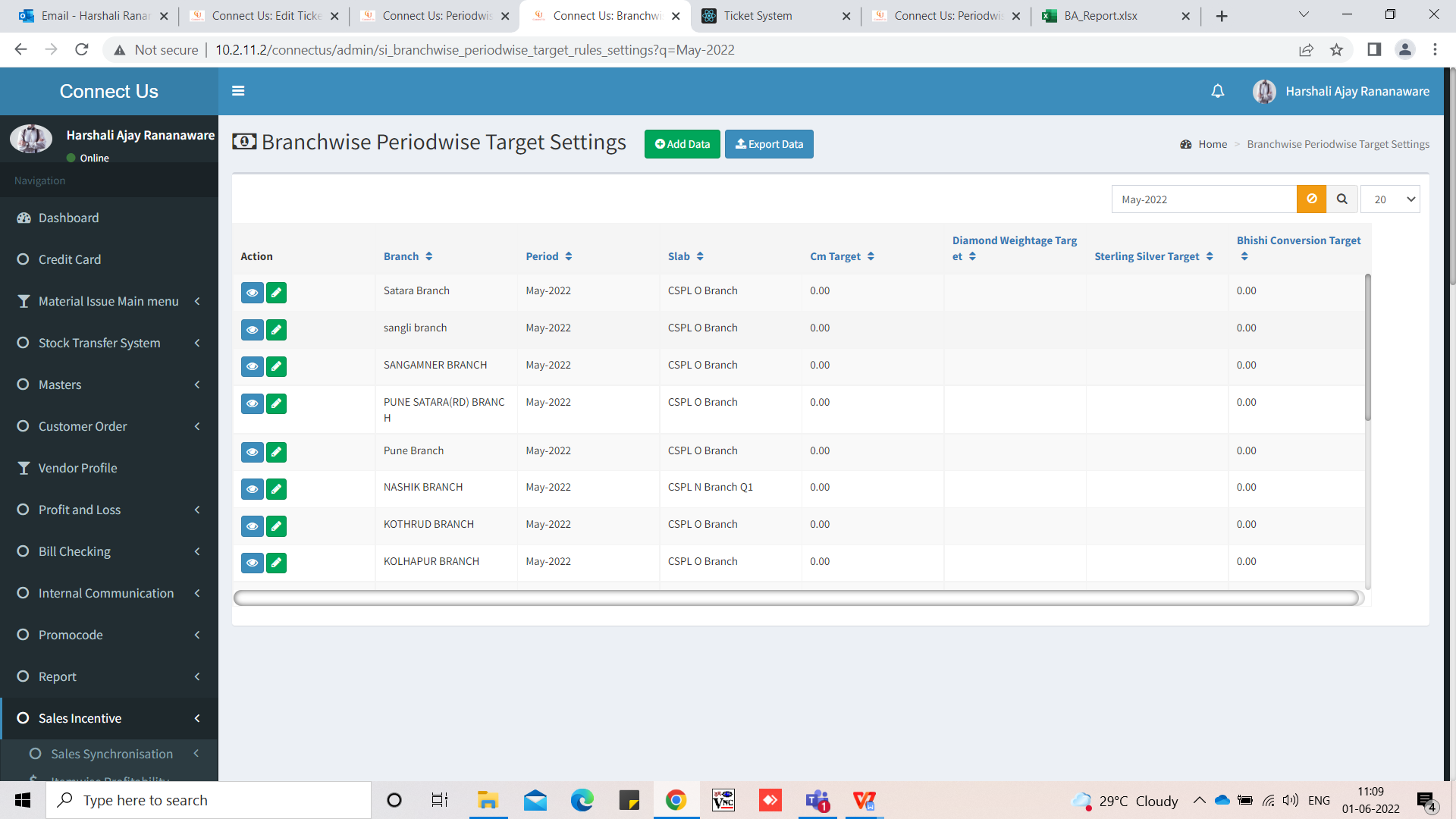Sort by Sterling Silver Target column
Viewport: 1456px width, 819px height.
tap(1153, 256)
